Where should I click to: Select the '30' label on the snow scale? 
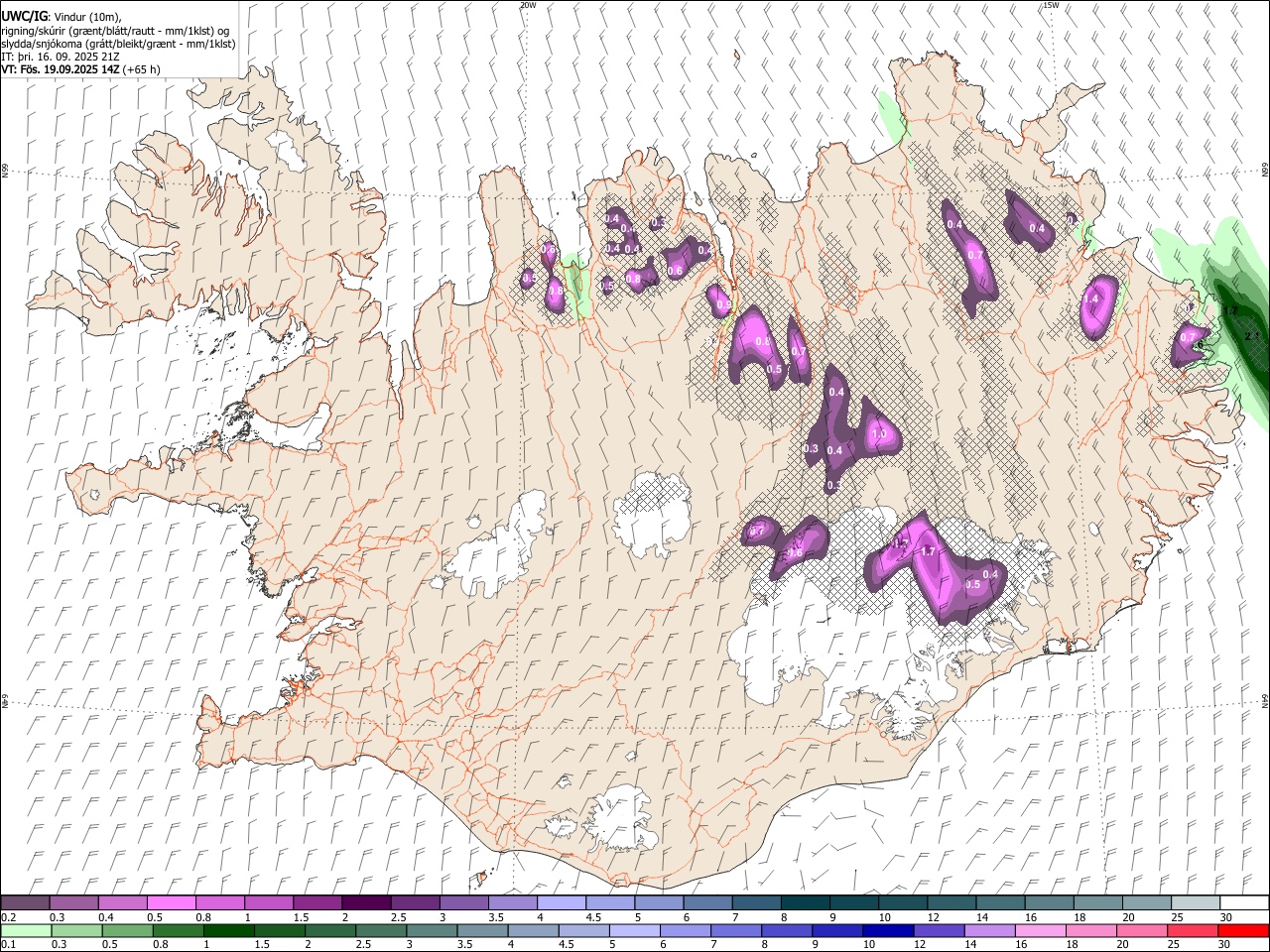coord(1225,917)
